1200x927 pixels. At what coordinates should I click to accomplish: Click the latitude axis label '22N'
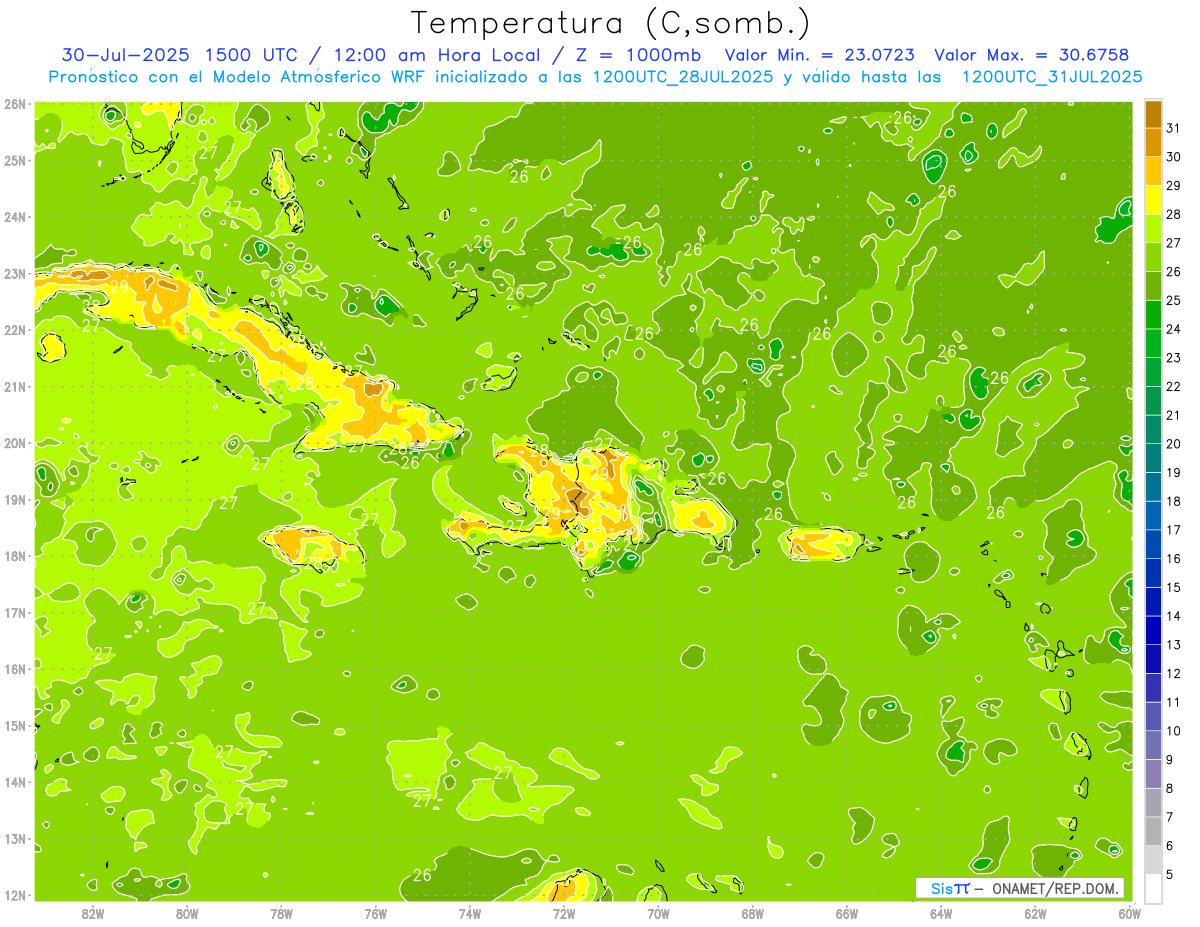pos(14,330)
